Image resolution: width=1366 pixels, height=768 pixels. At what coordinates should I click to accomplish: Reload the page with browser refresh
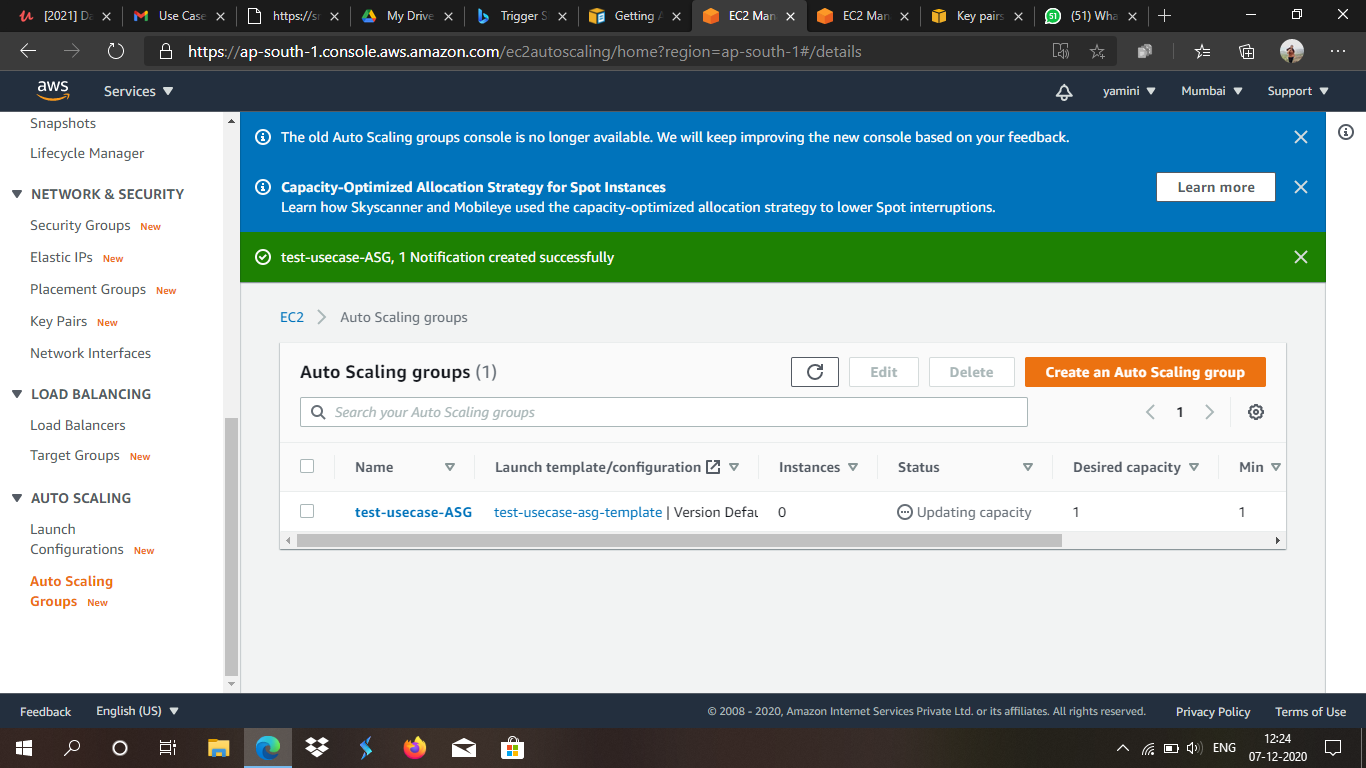pyautogui.click(x=115, y=51)
